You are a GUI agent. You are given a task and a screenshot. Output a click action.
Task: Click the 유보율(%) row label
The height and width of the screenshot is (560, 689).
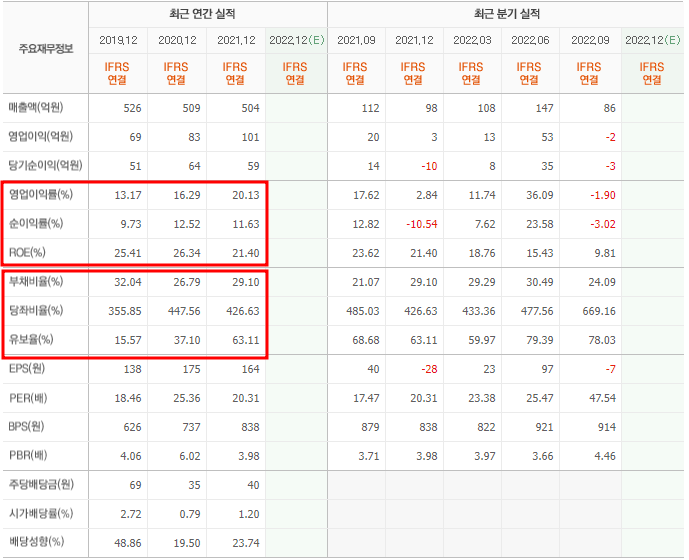pos(31,340)
